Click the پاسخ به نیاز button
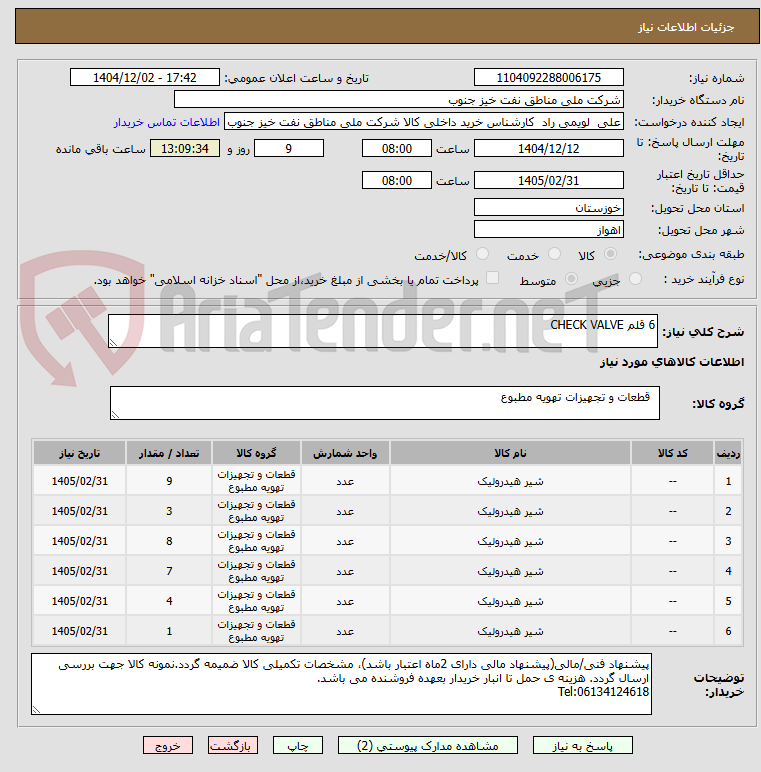 pyautogui.click(x=583, y=745)
